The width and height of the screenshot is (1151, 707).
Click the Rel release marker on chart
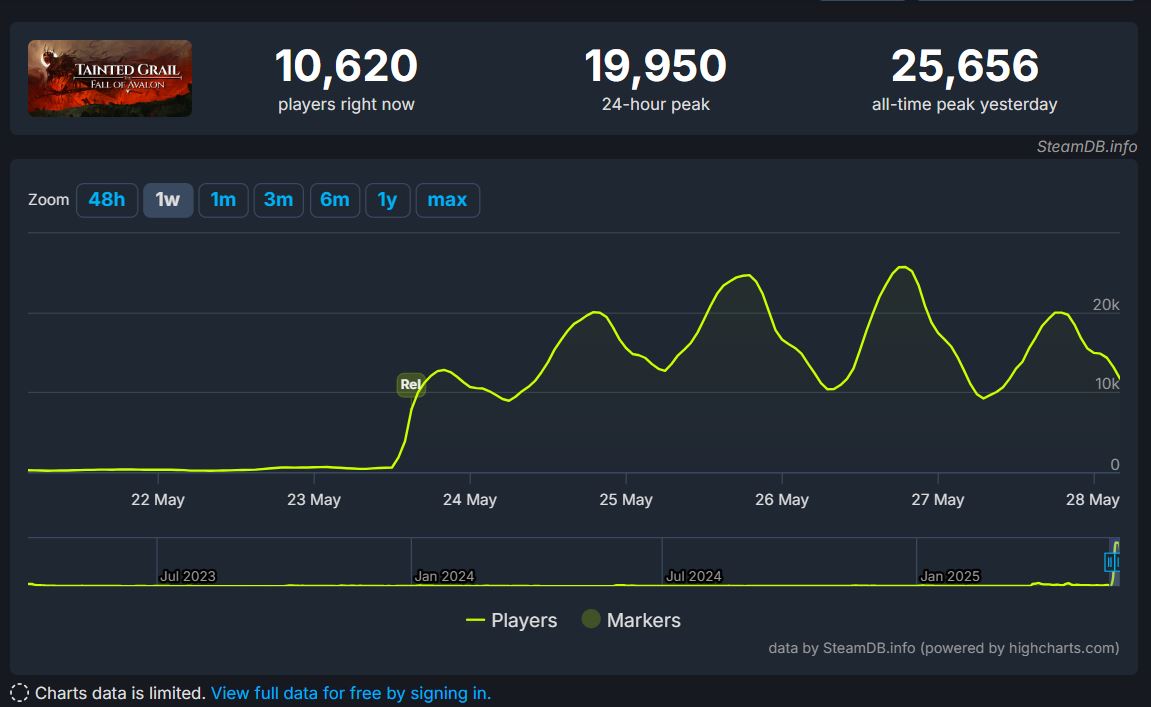[410, 384]
